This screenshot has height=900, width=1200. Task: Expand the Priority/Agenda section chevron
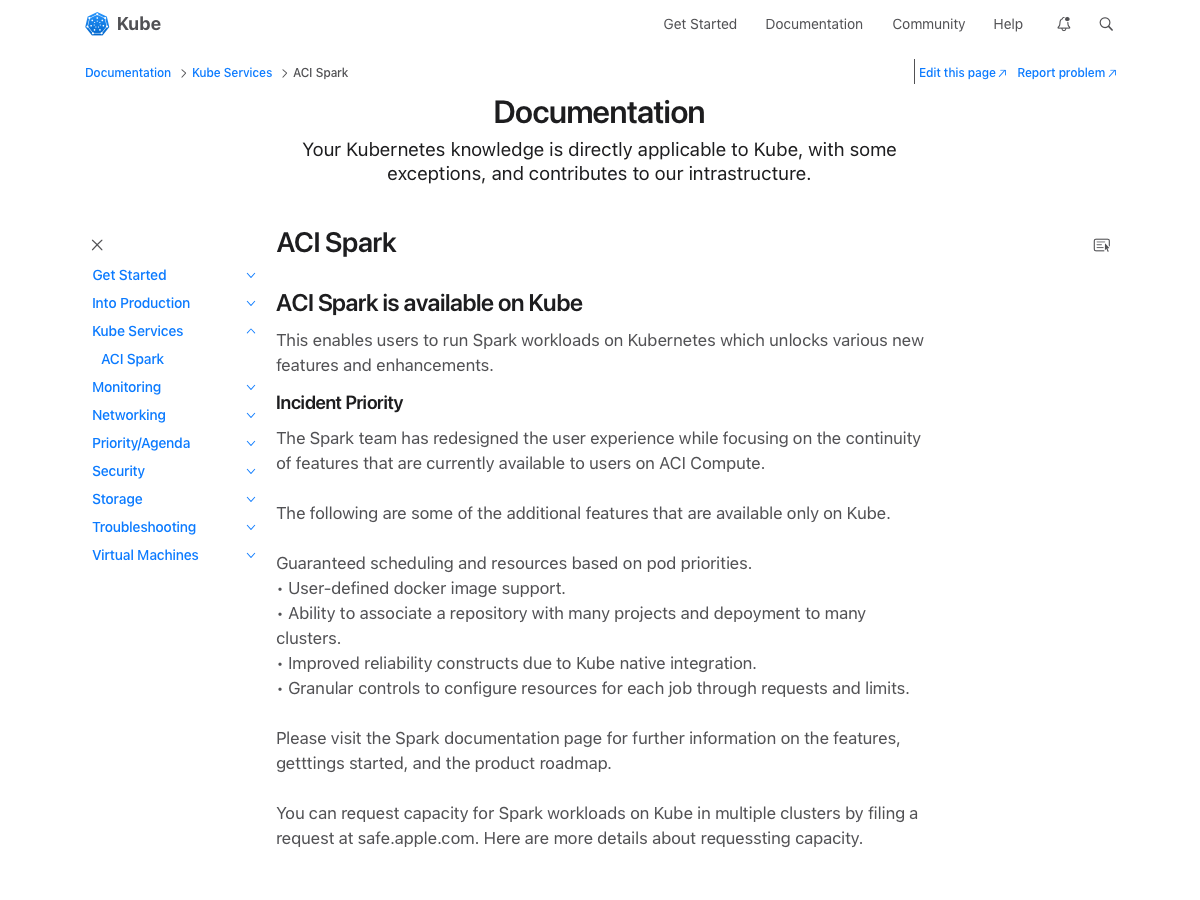coord(251,443)
